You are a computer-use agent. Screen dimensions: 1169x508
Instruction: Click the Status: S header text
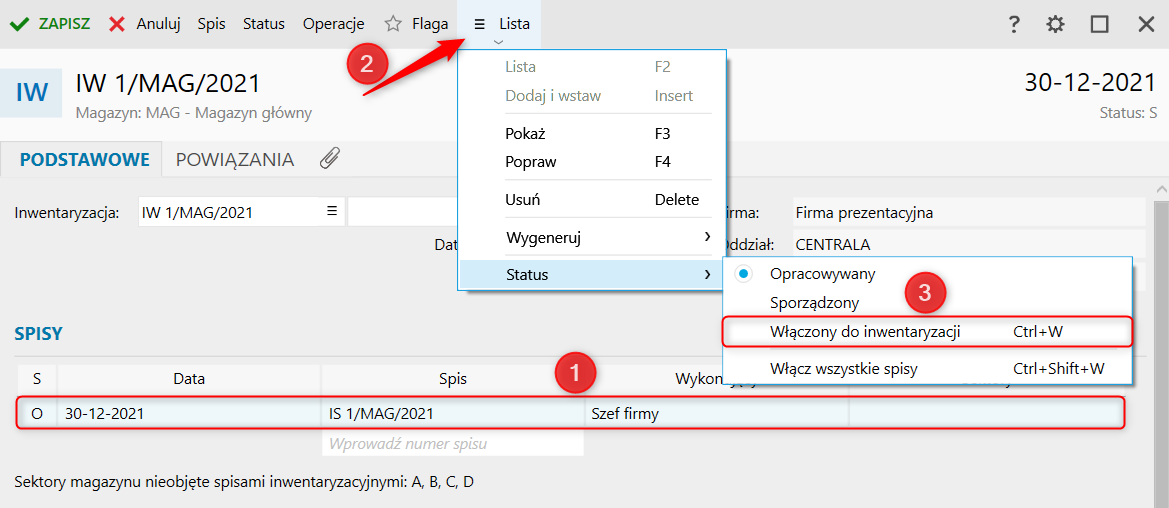click(x=1128, y=113)
